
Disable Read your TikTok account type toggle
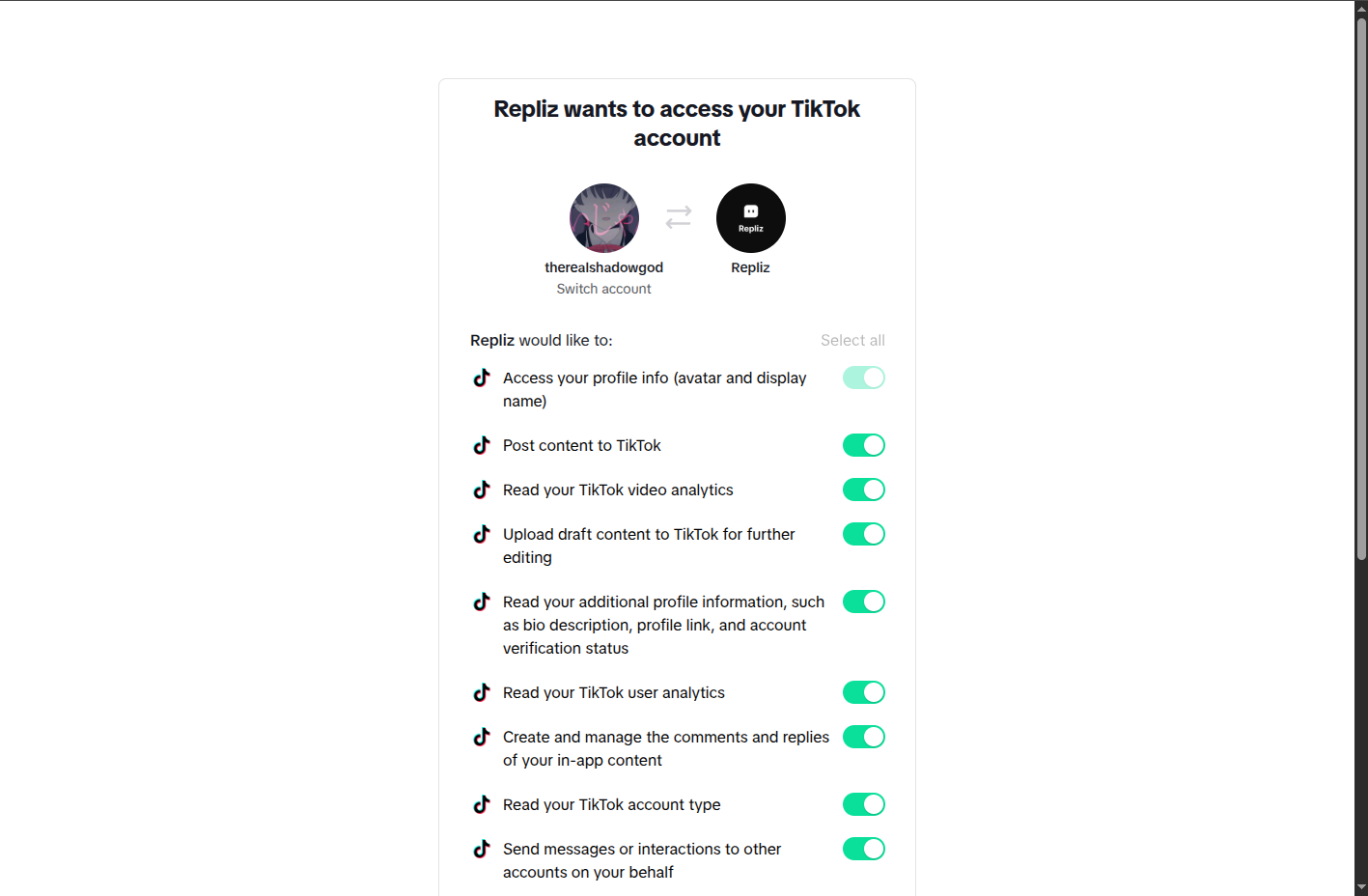coord(863,804)
